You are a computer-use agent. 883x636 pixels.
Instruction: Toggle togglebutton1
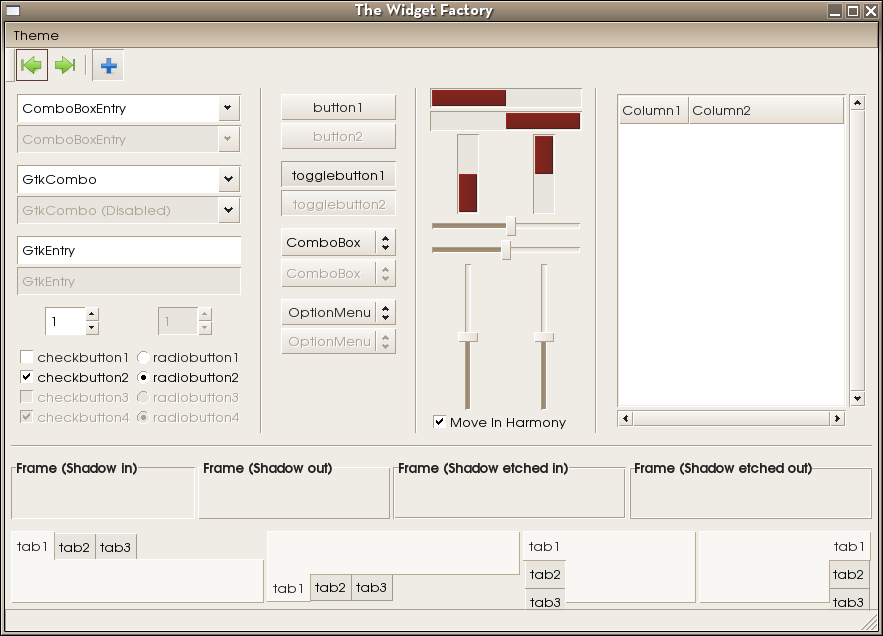click(x=338, y=175)
